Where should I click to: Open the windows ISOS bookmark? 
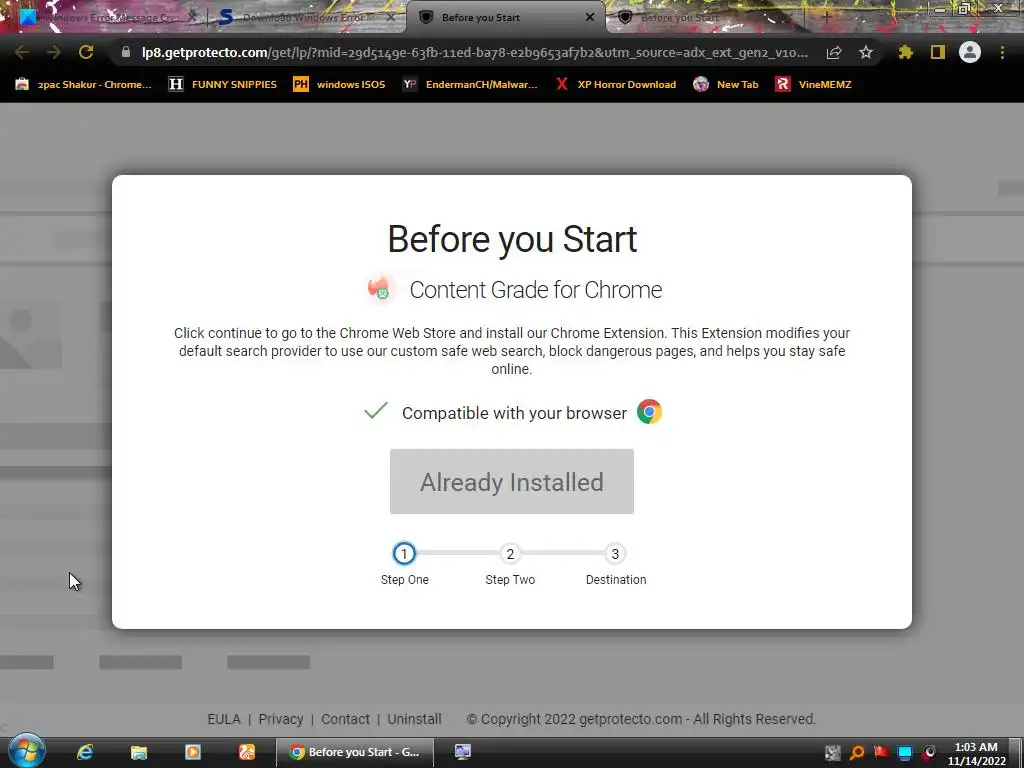(x=339, y=84)
